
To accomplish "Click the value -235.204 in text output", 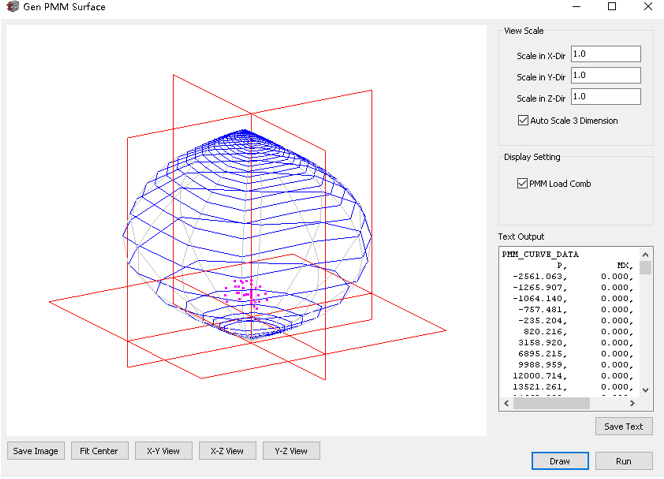I will [542, 321].
